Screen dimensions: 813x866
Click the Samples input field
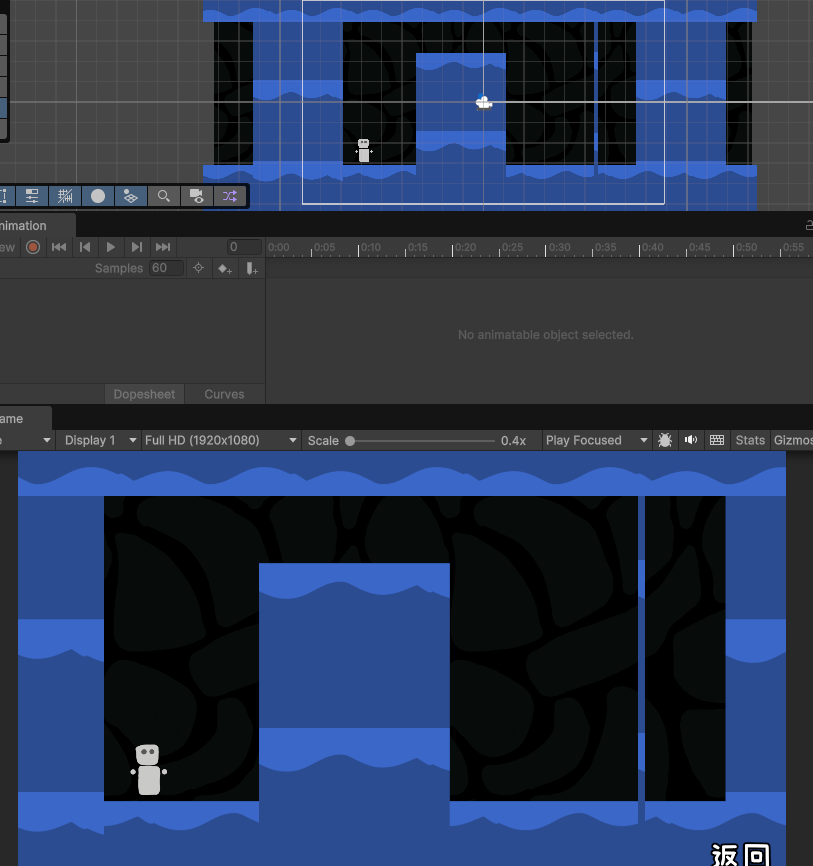coord(165,268)
